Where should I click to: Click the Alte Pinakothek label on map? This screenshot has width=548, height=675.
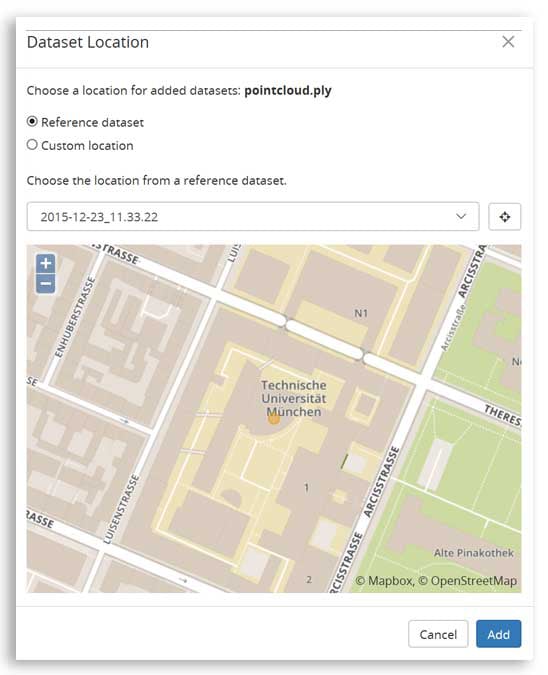474,553
